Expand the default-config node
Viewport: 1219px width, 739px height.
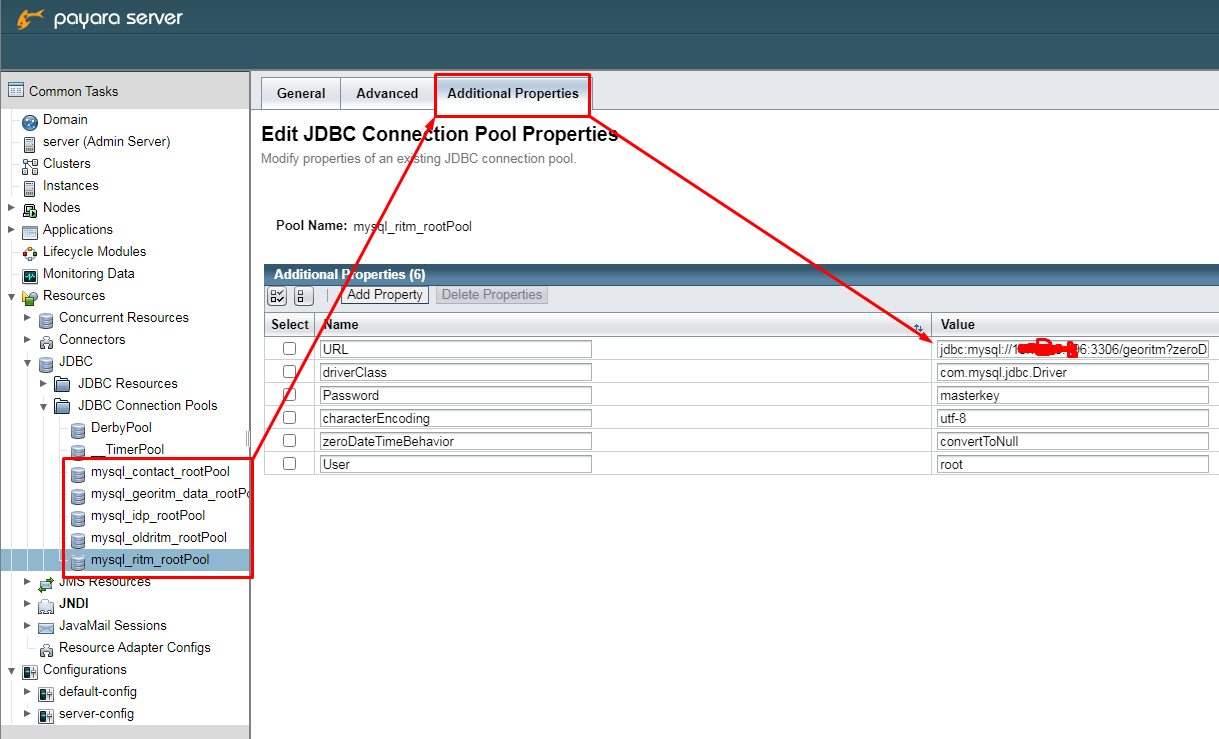(27, 692)
